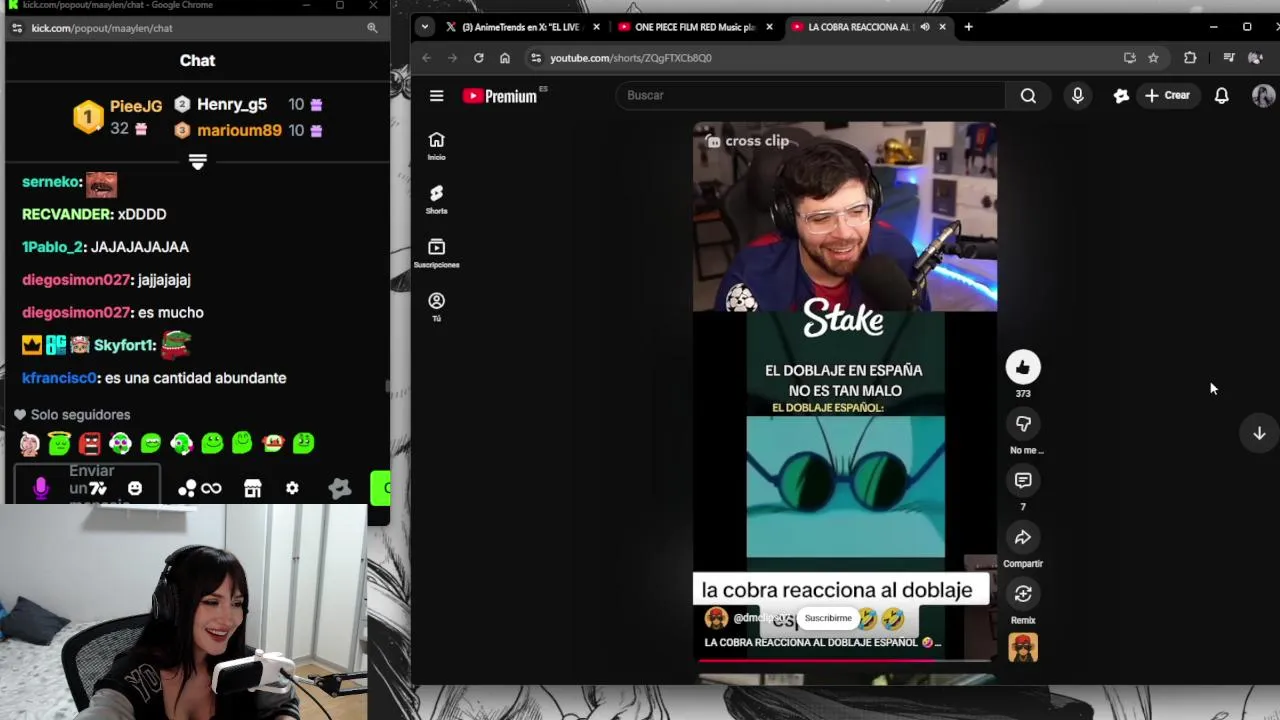Expand Chrome tab search dropdown
The image size is (1280, 720).
point(425,27)
